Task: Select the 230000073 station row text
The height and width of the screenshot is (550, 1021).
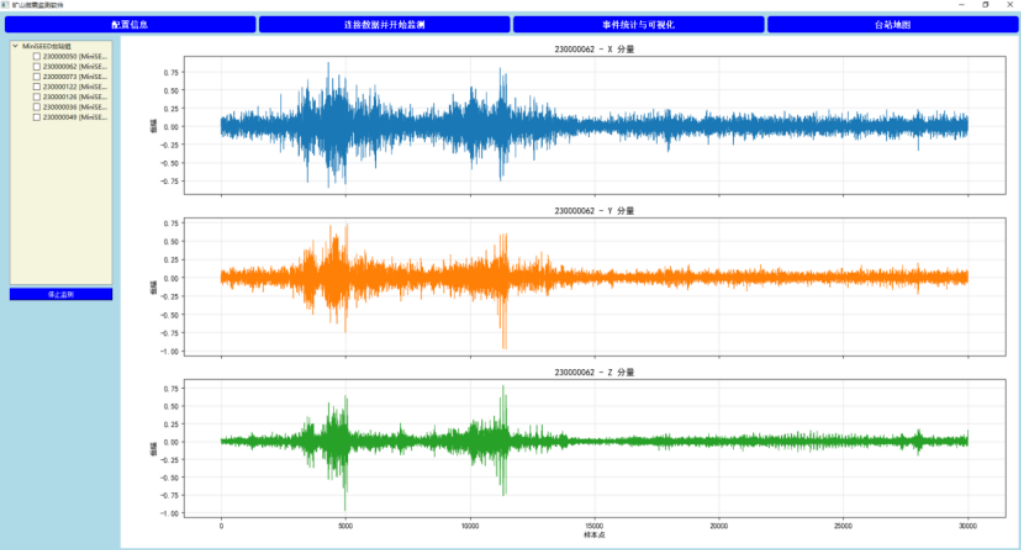Action: pos(75,77)
